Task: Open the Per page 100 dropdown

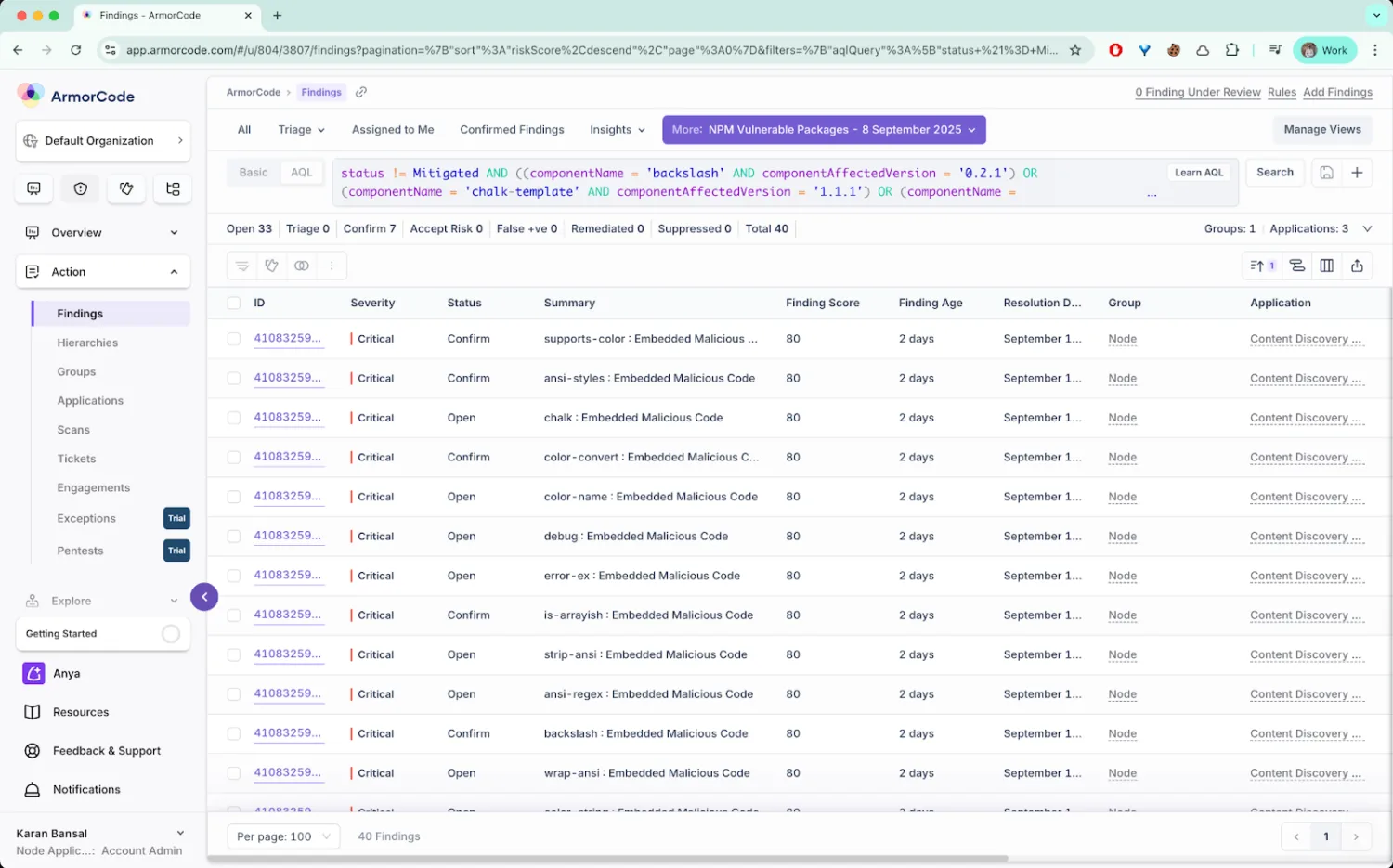Action: click(283, 836)
